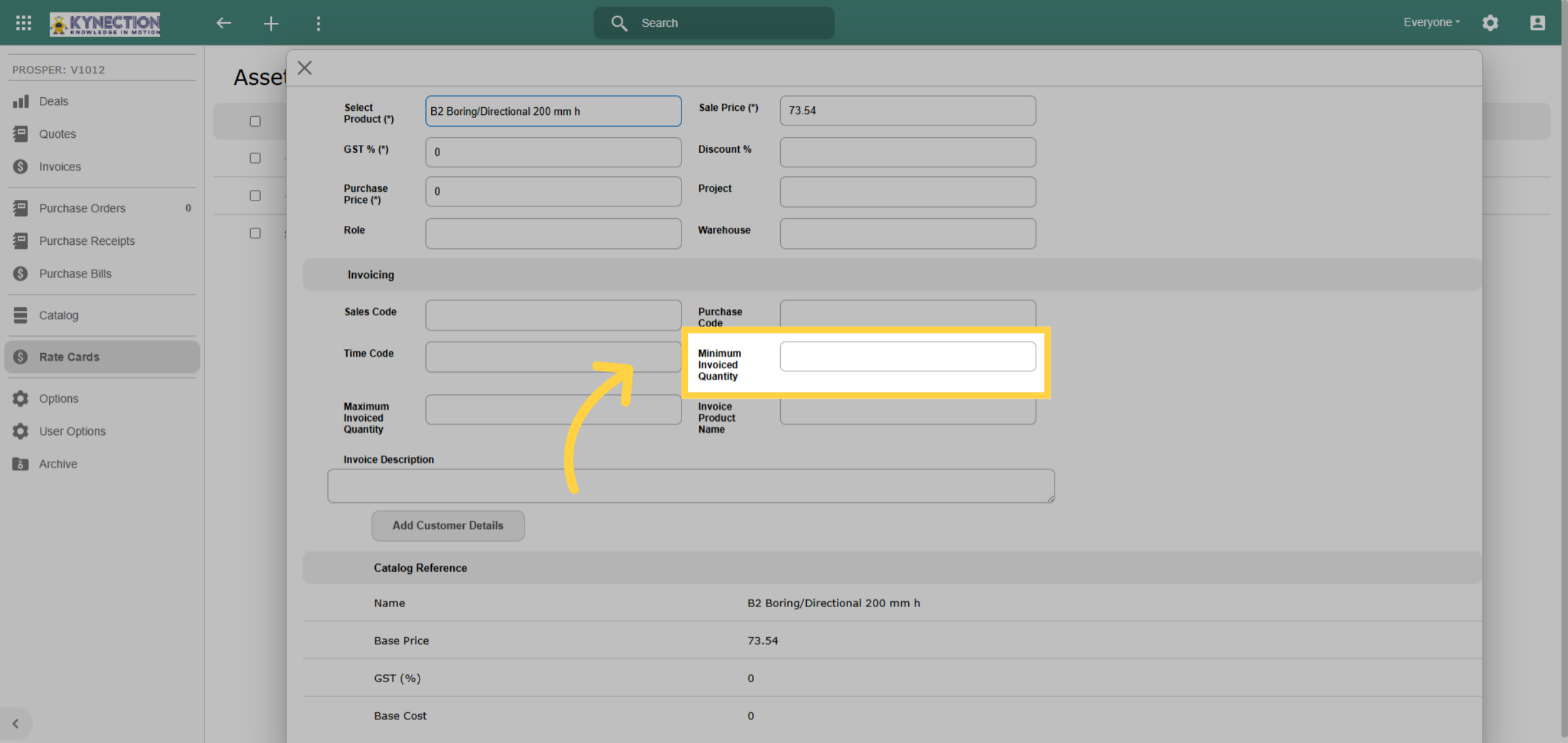Click the Archive box icon
This screenshot has width=1568, height=743.
click(x=21, y=464)
